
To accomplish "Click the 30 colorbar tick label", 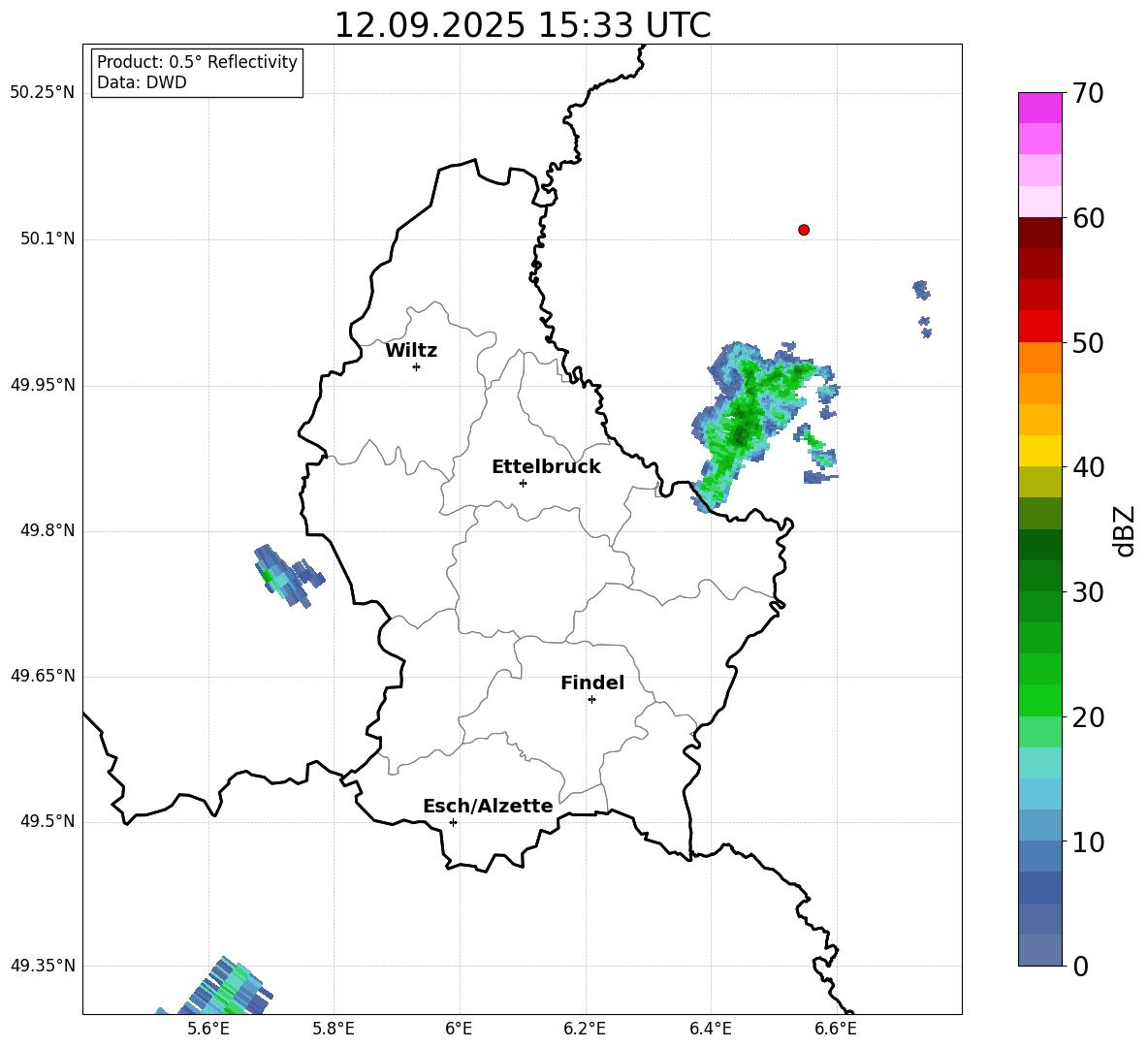I will [x=1088, y=592].
